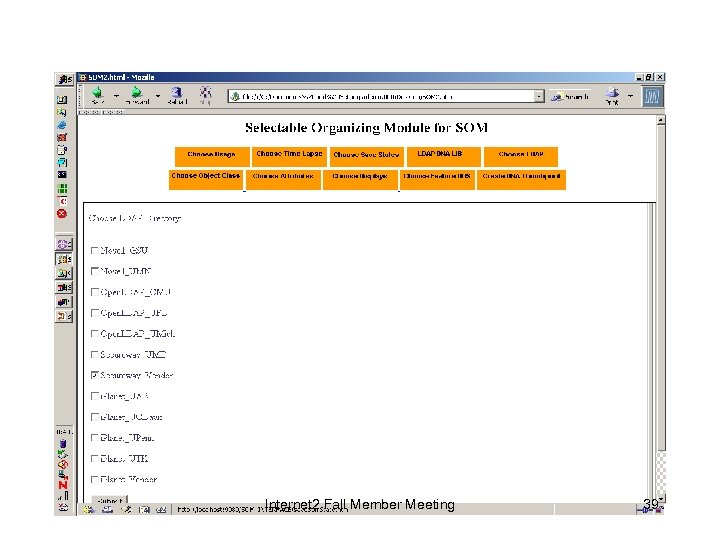Image resolution: width=720 pixels, height=540 pixels.
Task: Click the Choose Object Class orange button
Action: (x=206, y=179)
